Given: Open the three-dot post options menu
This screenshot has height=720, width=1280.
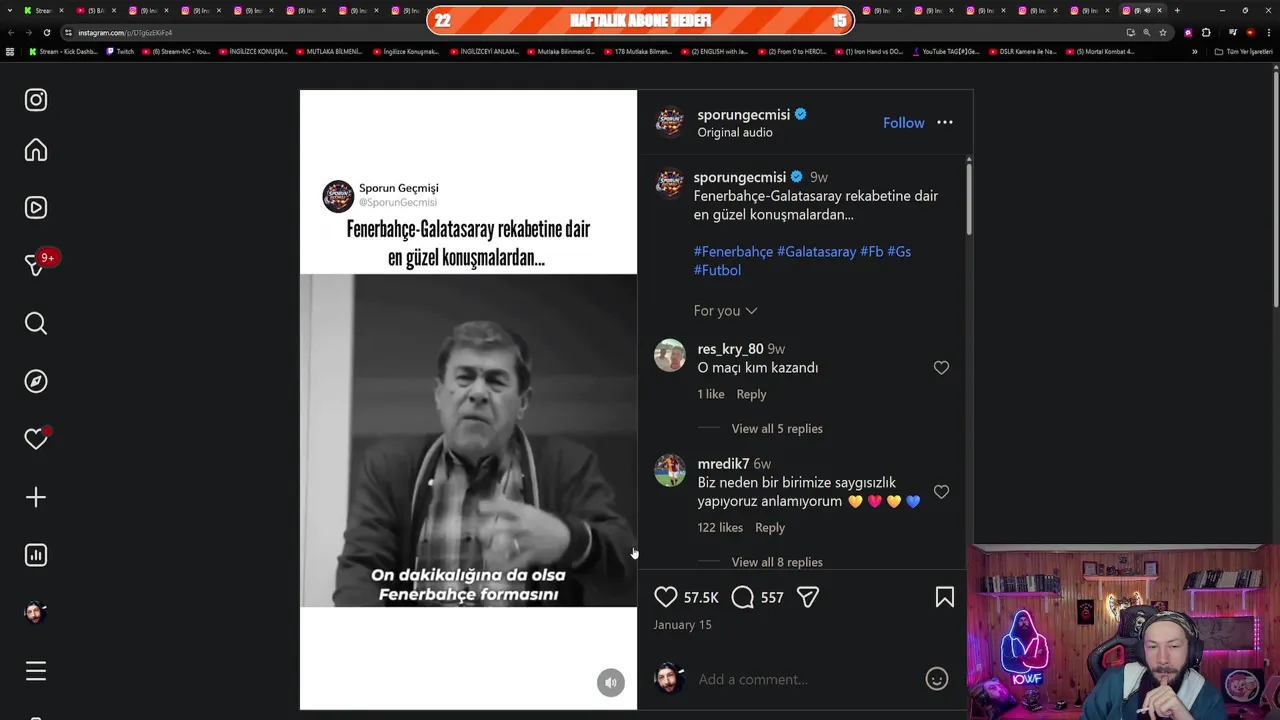Looking at the screenshot, I should 945,123.
